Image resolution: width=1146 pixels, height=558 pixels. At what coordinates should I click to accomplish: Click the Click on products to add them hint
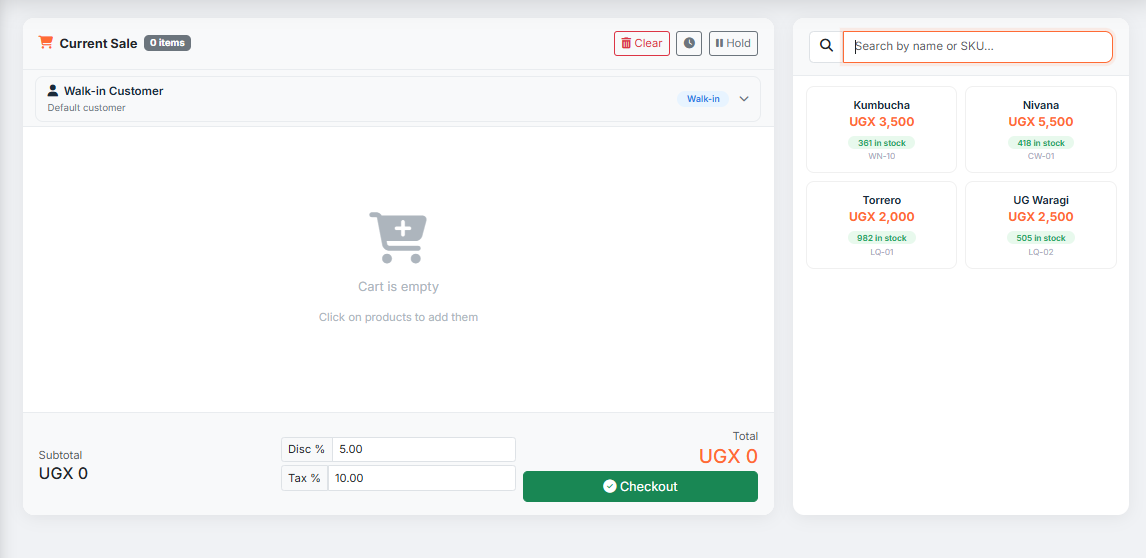(x=398, y=317)
